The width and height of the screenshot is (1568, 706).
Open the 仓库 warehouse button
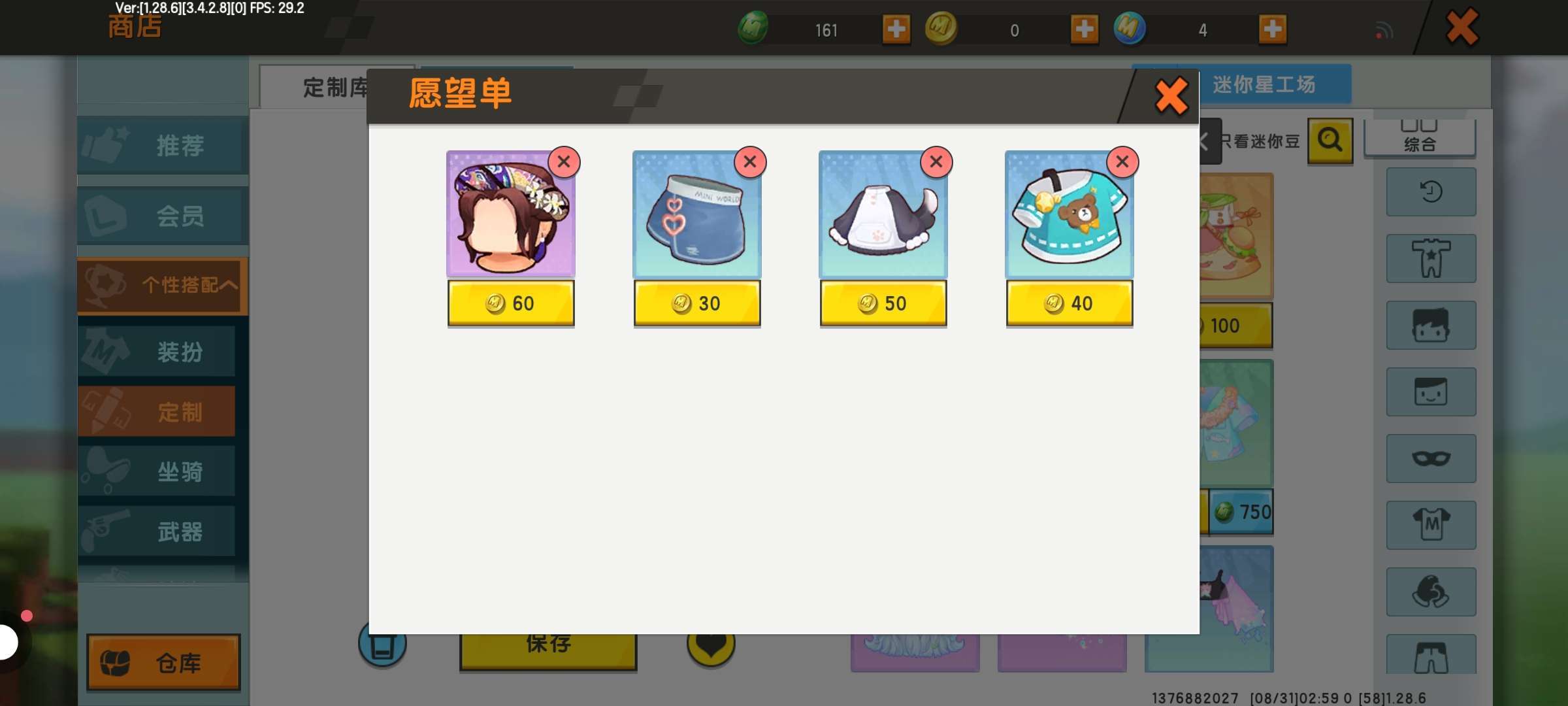(163, 662)
